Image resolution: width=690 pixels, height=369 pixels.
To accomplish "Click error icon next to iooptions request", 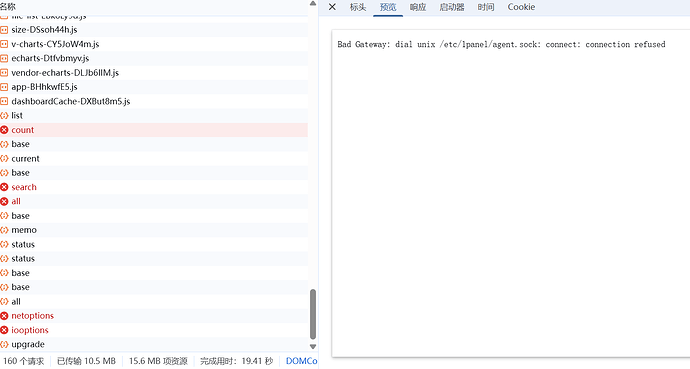I will tap(4, 330).
